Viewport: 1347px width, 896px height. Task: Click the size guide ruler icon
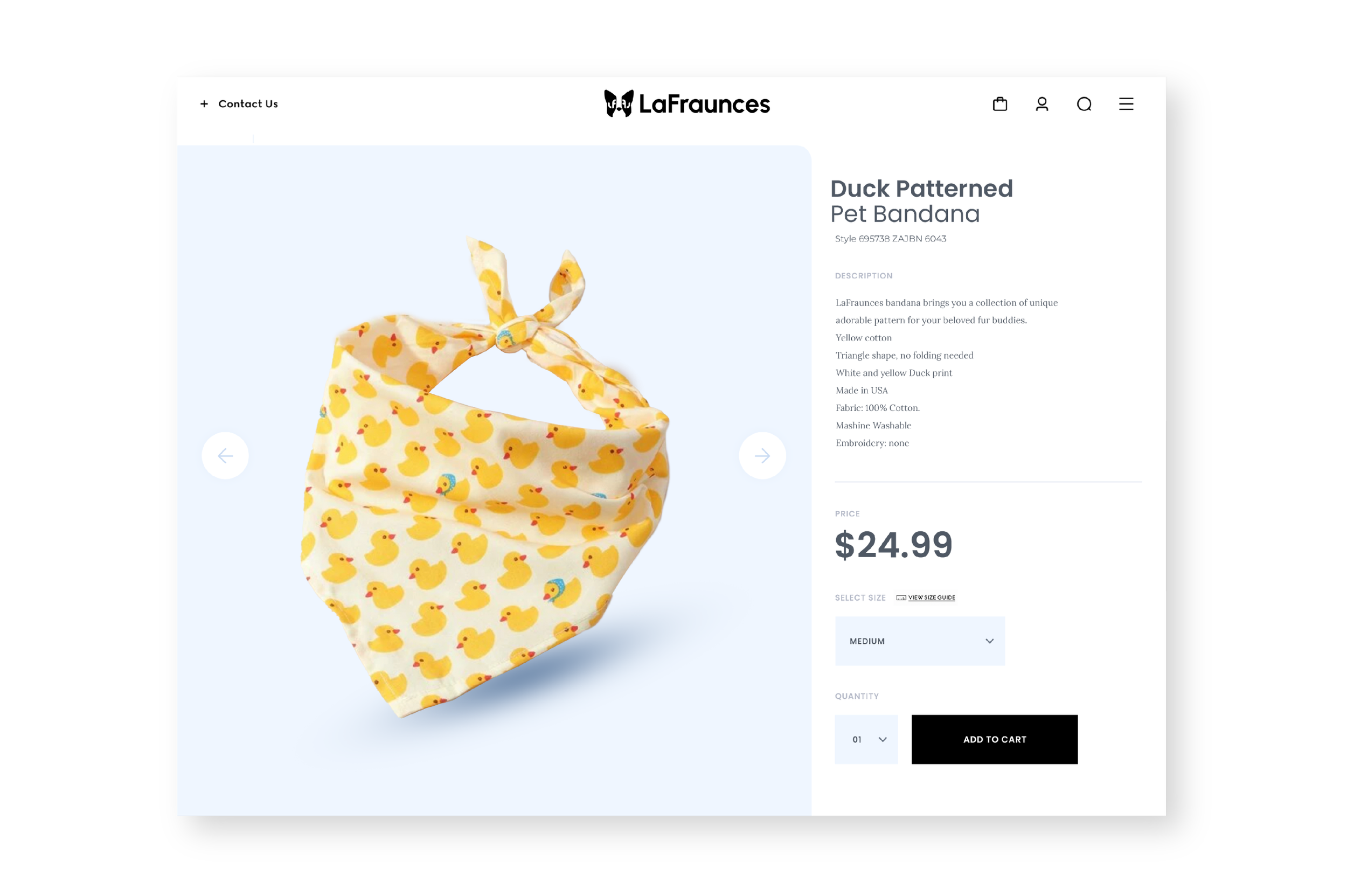[x=901, y=598]
